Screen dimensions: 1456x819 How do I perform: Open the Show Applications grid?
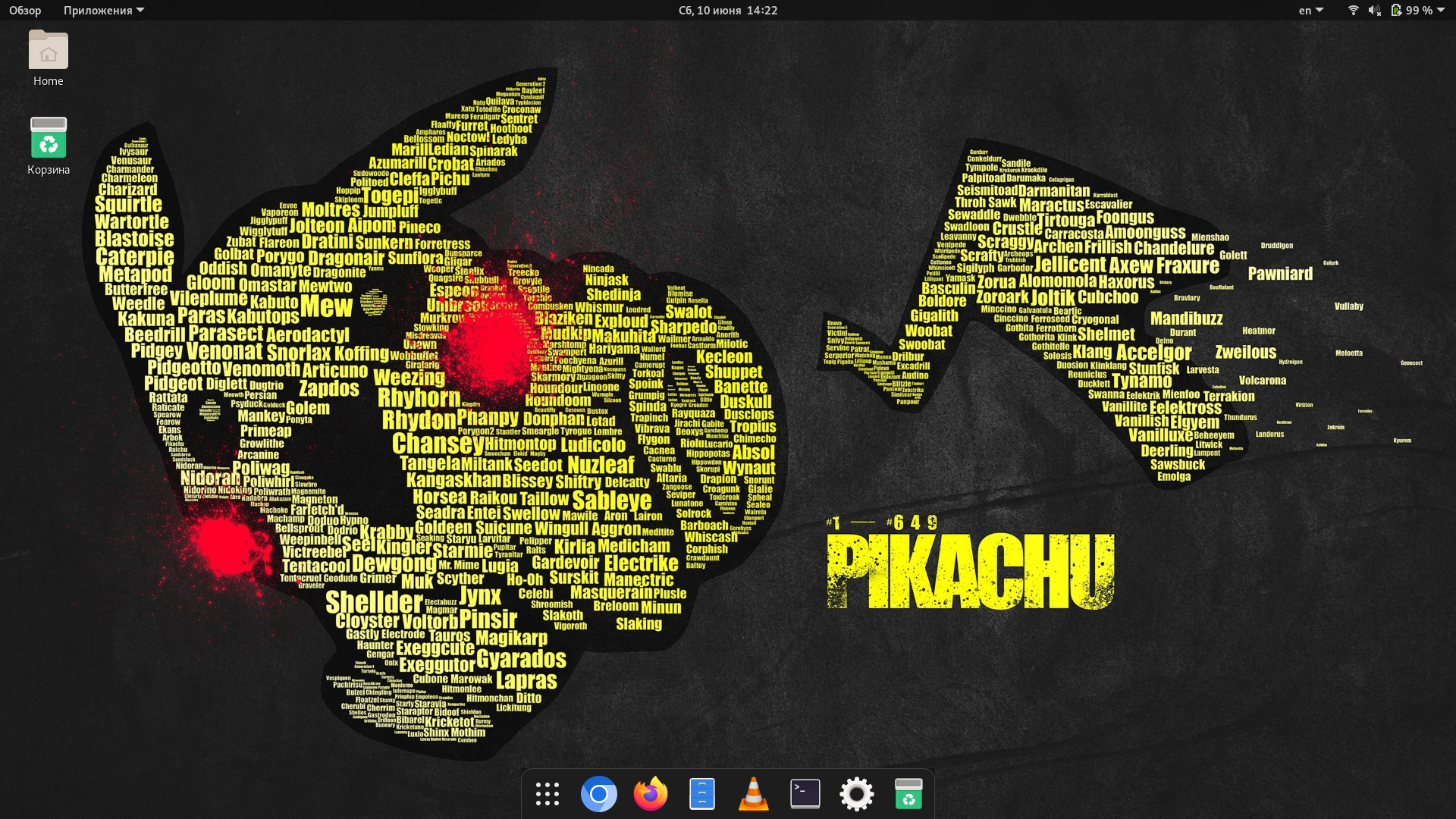click(x=547, y=794)
